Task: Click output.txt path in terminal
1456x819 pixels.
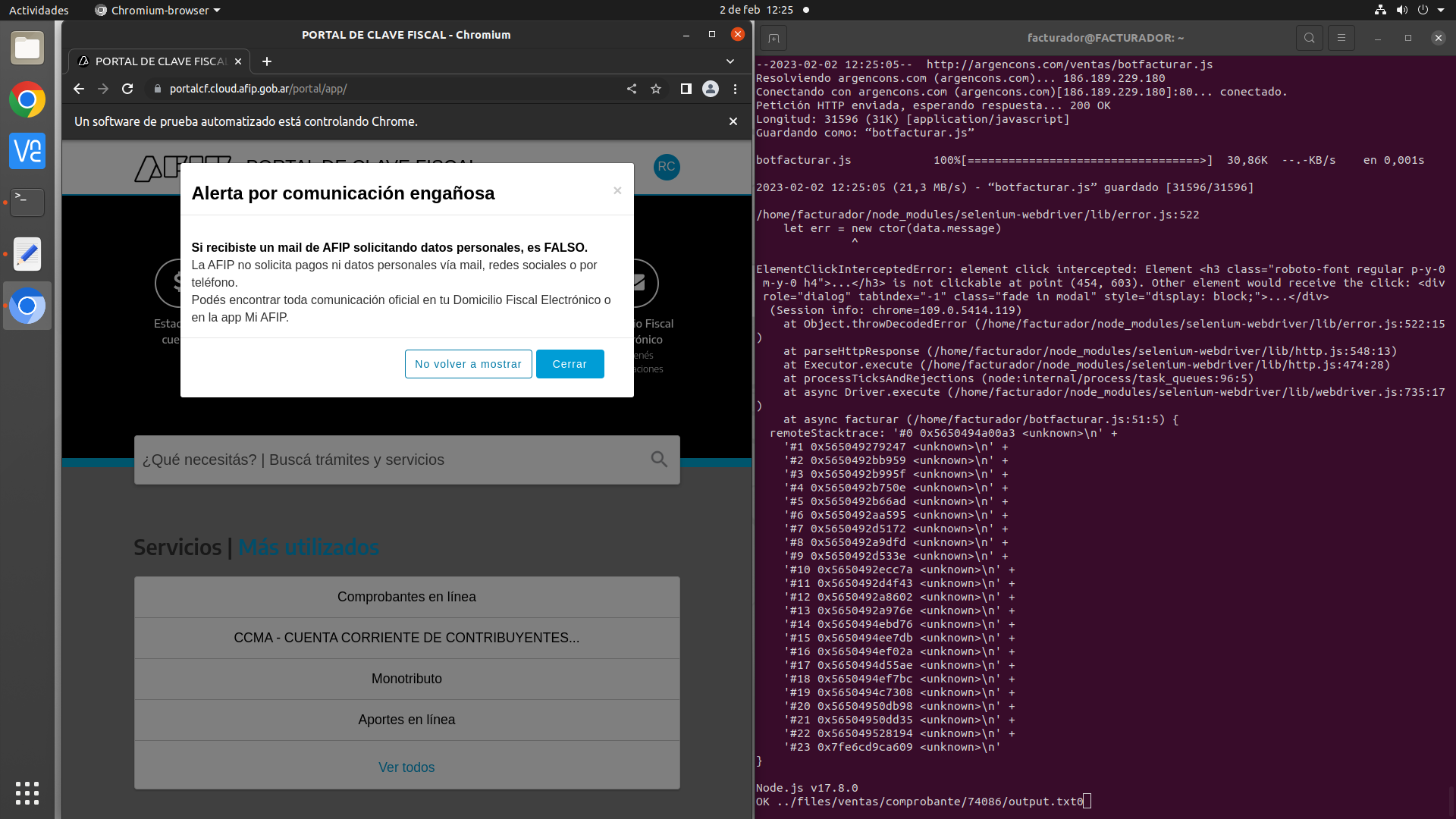Action: 930,802
